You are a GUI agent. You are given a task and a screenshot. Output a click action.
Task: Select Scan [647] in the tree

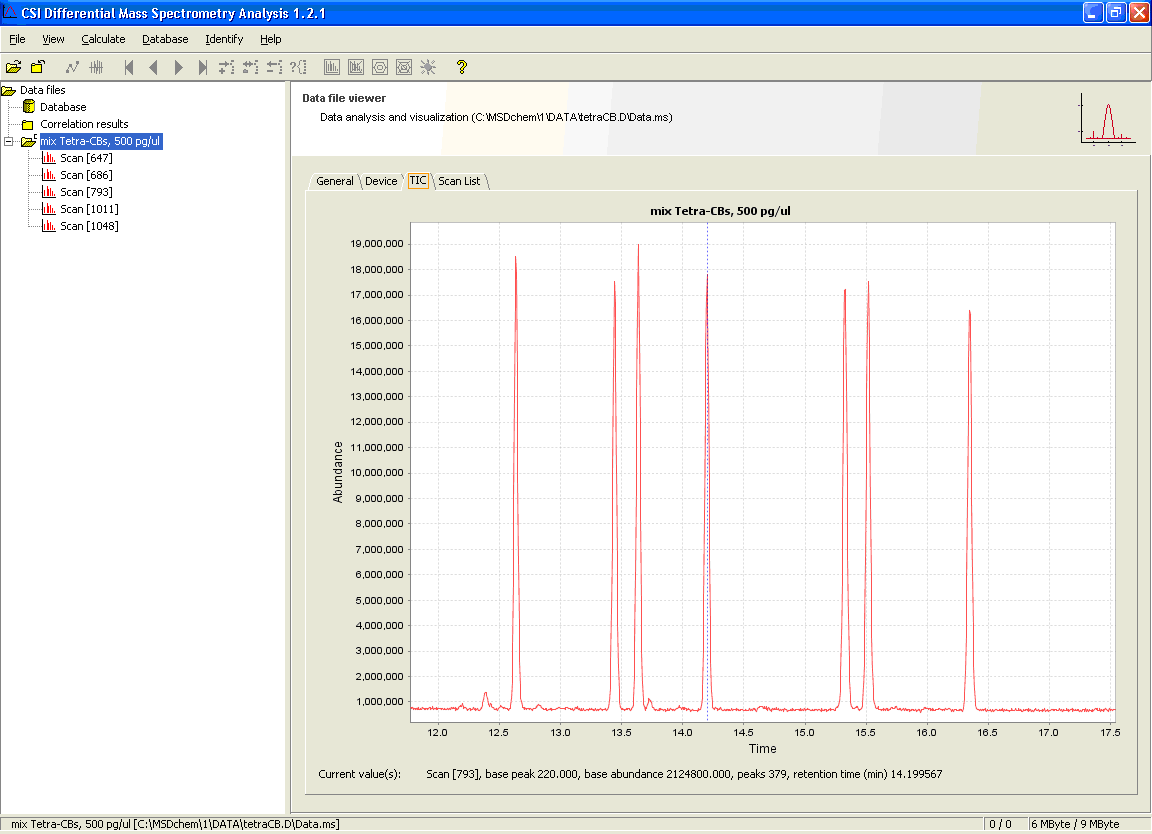pos(85,158)
